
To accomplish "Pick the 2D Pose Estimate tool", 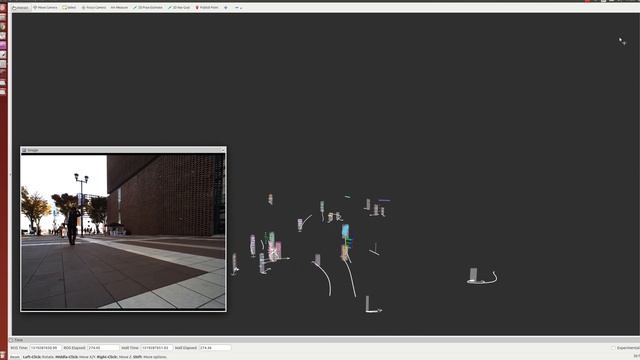I will 148,7.
